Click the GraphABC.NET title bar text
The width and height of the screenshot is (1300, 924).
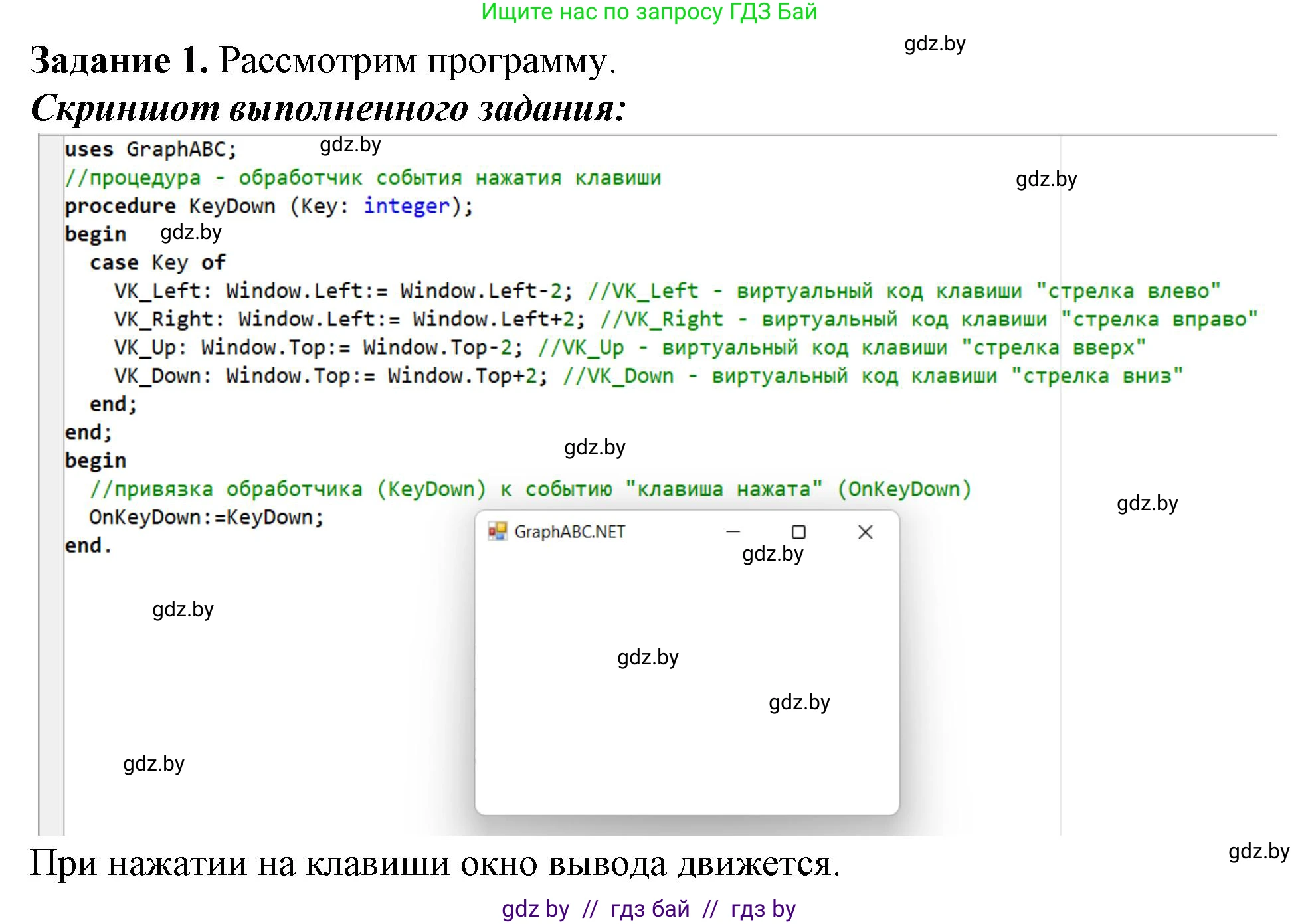coord(569,532)
